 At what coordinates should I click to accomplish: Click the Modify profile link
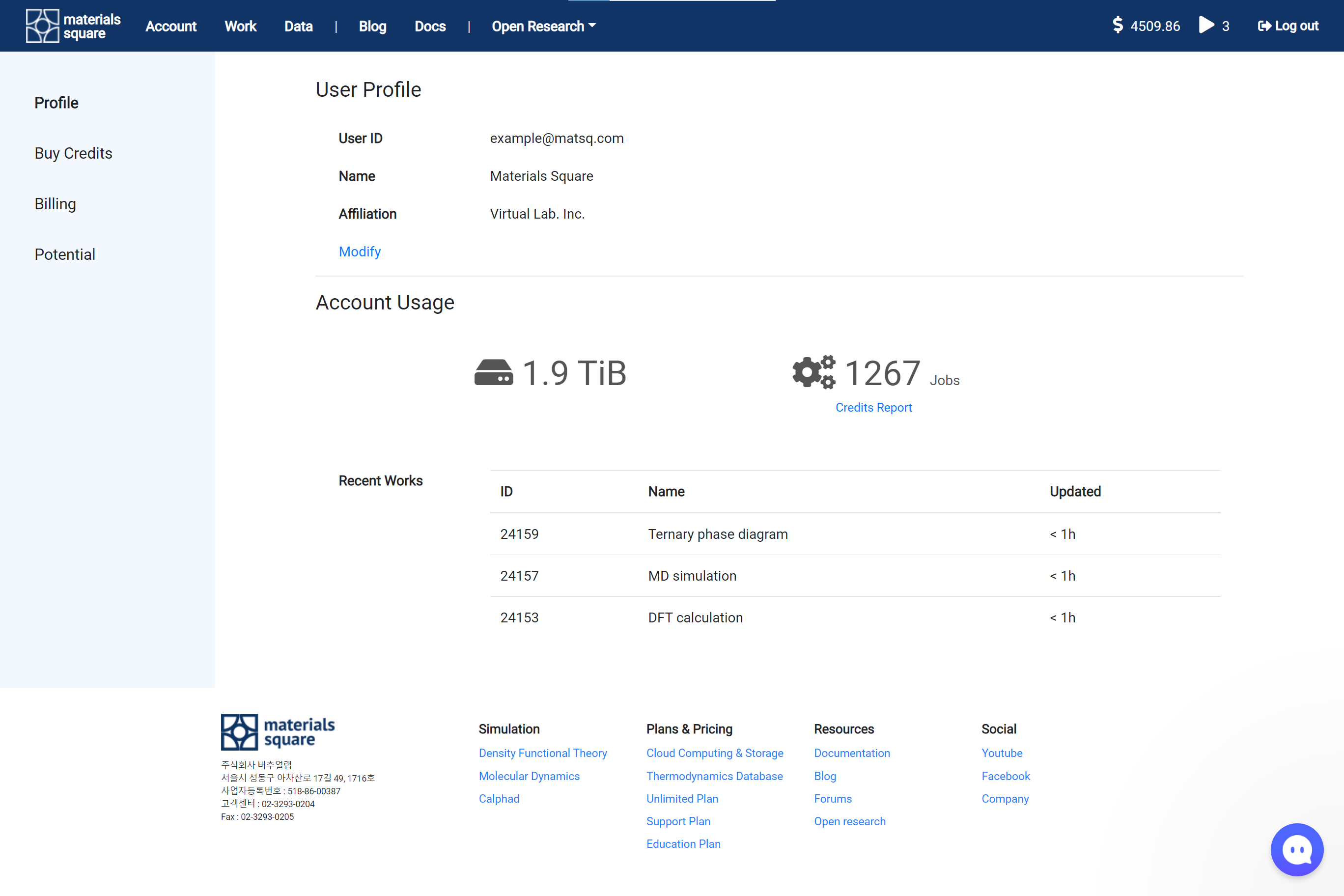point(360,252)
